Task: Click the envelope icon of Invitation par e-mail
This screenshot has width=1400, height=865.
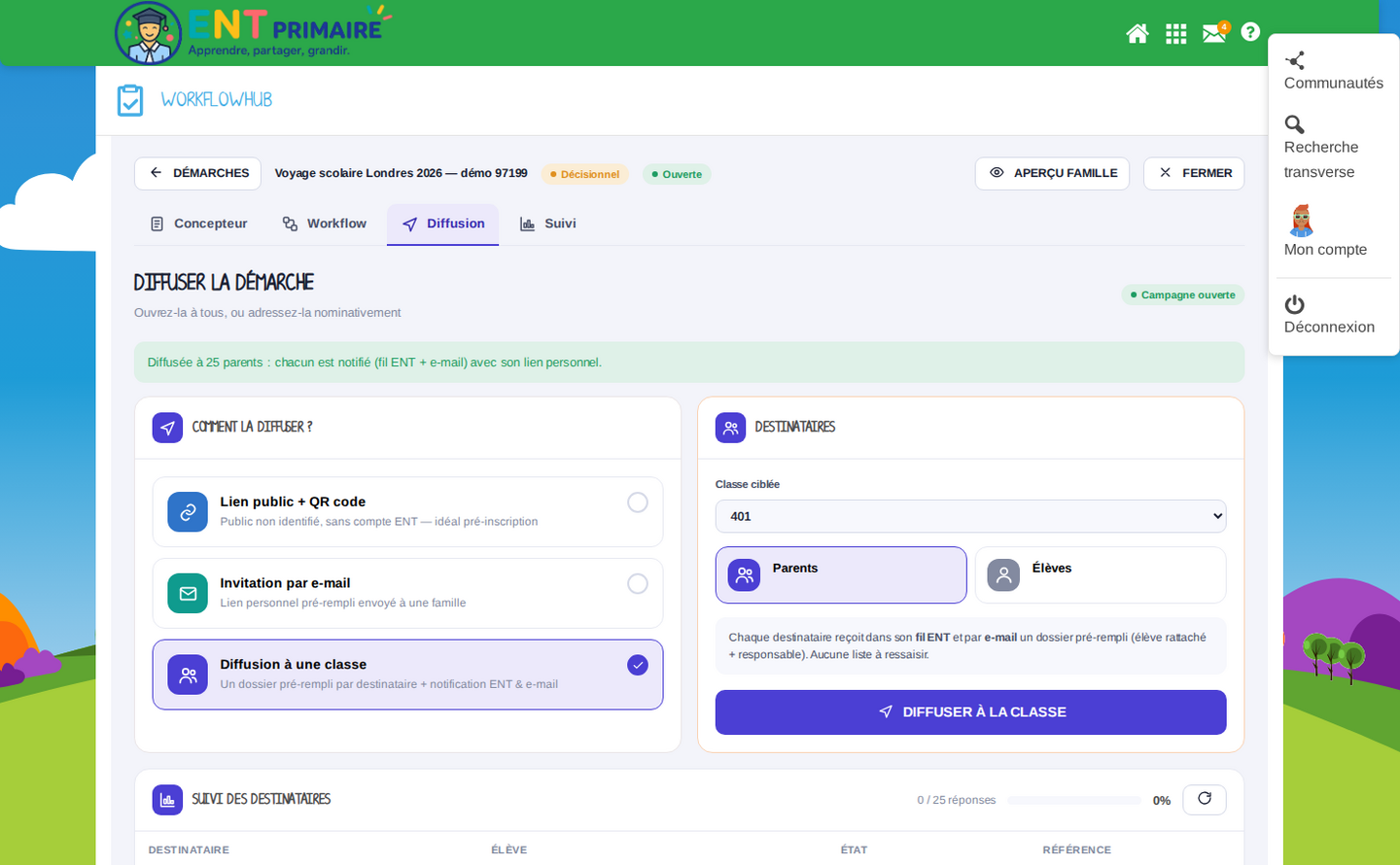Action: point(188,594)
